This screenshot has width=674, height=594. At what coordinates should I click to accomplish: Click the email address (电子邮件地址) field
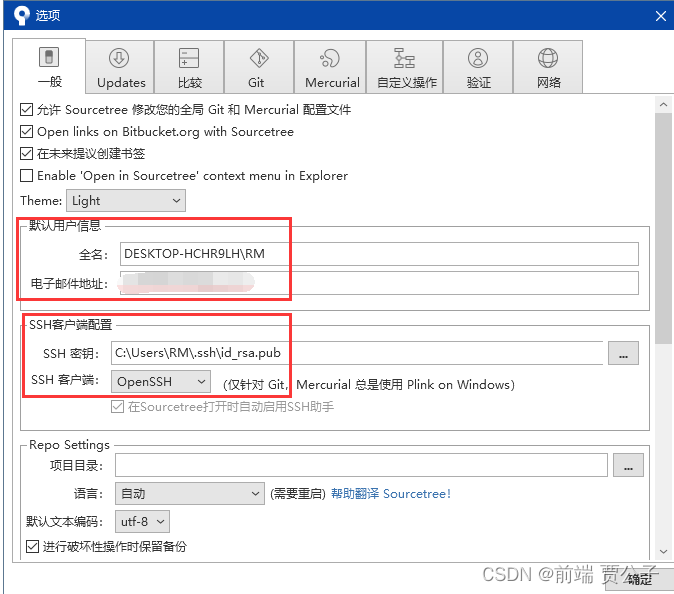379,283
